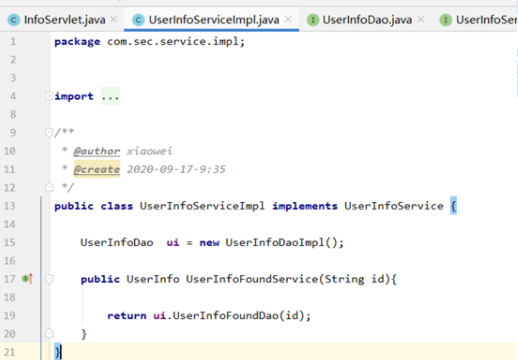Close the UserInfoDao.java tab
Viewport: 518px width, 360px height.
click(x=421, y=19)
